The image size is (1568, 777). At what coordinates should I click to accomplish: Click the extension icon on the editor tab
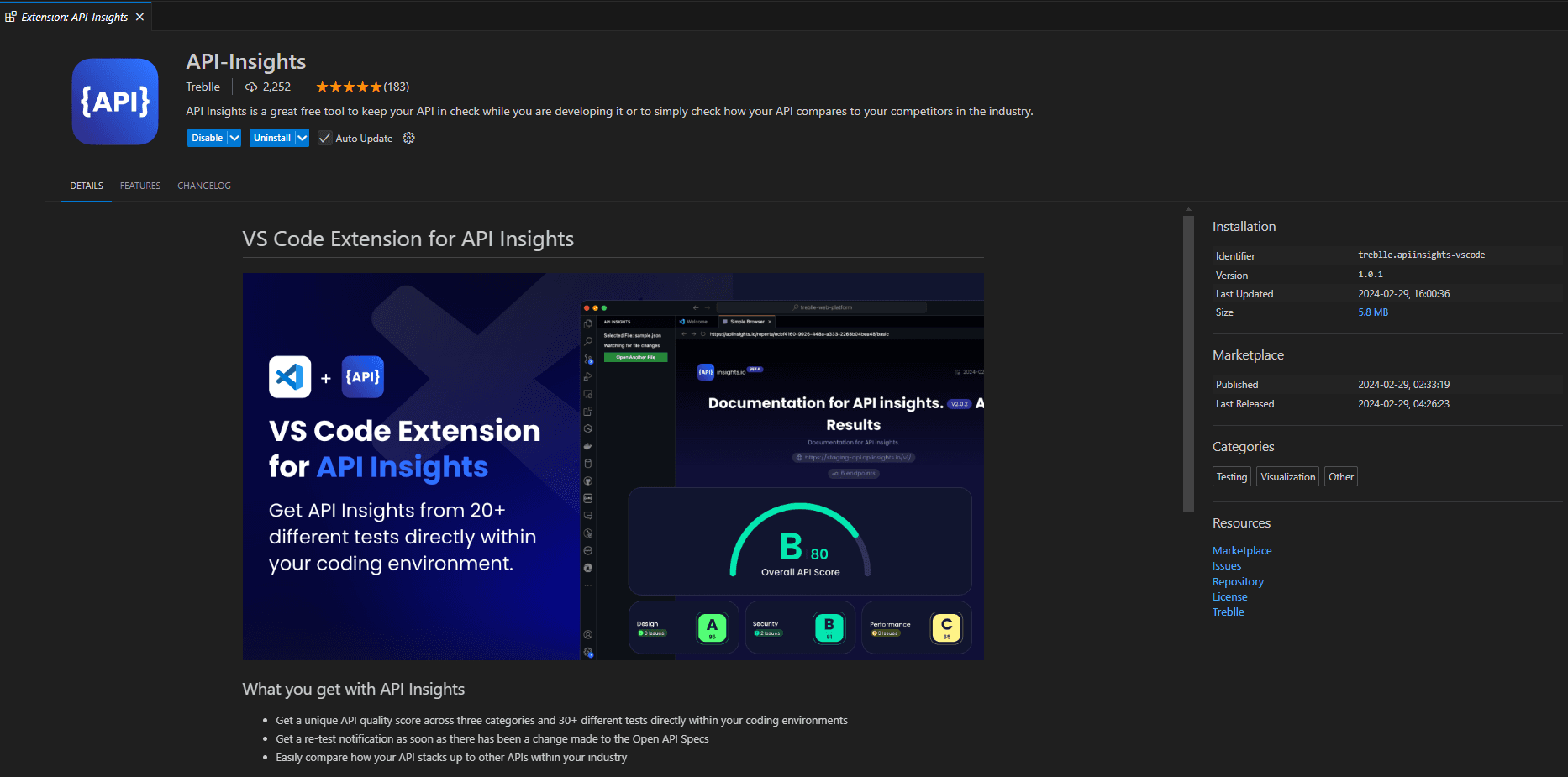[x=9, y=16]
